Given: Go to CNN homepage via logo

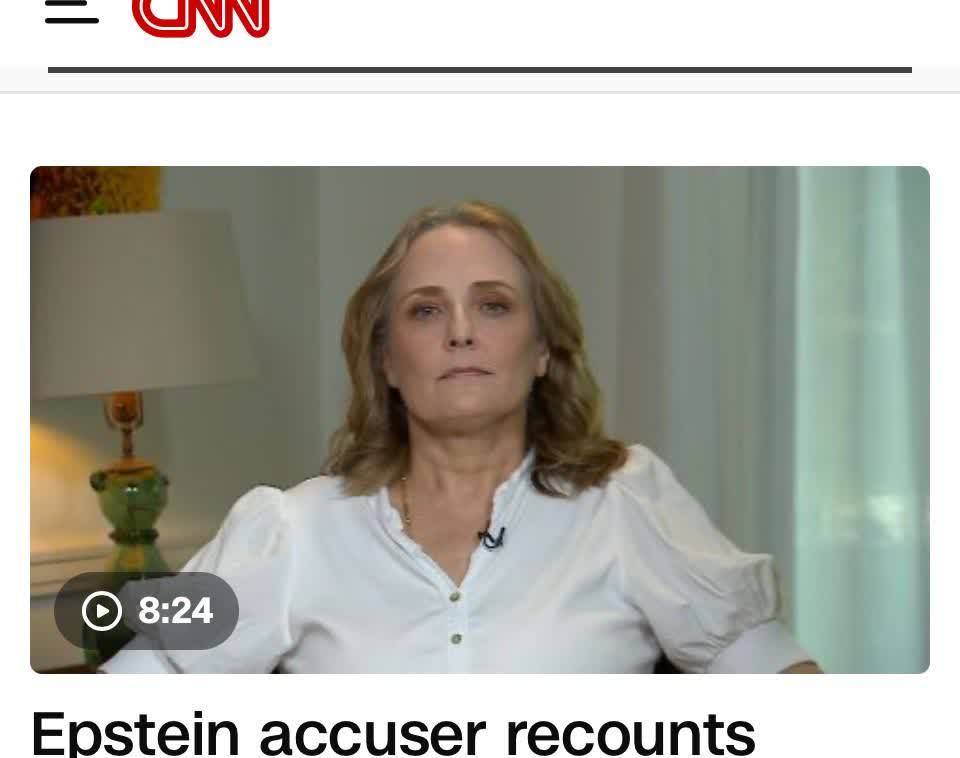Looking at the screenshot, I should (201, 18).
